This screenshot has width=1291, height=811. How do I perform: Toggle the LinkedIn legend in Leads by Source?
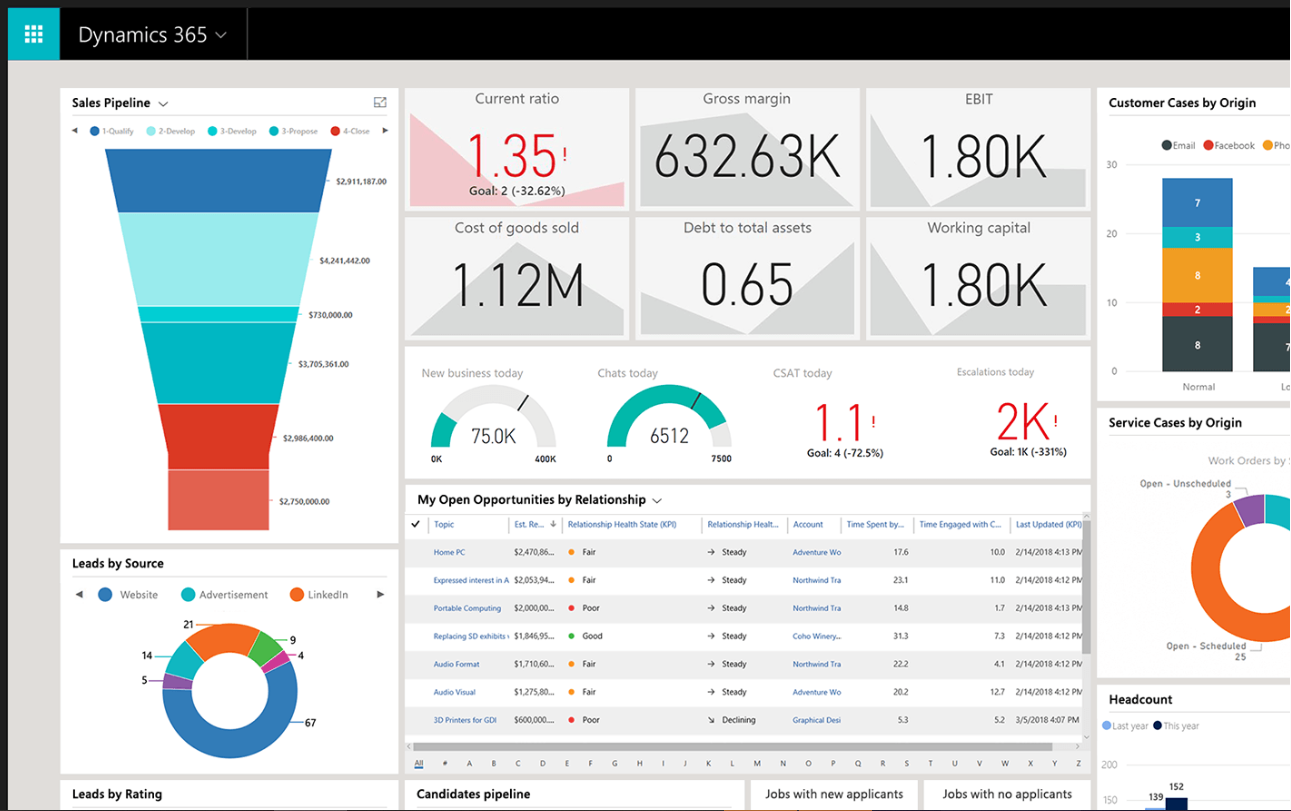pos(319,595)
